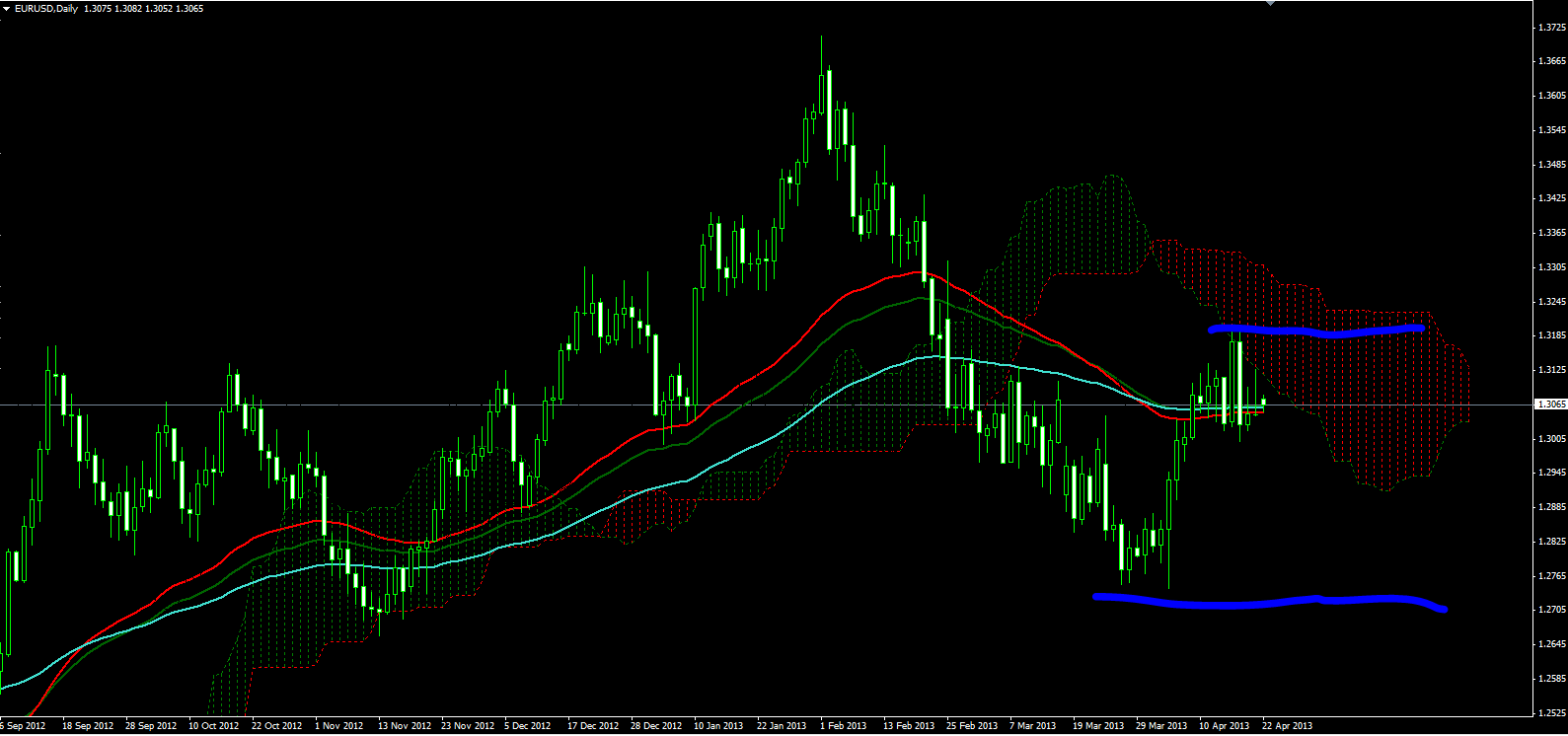Screen dimensions: 1568x736
Task: Click the 1.2645 price scale label
Action: pos(1552,644)
